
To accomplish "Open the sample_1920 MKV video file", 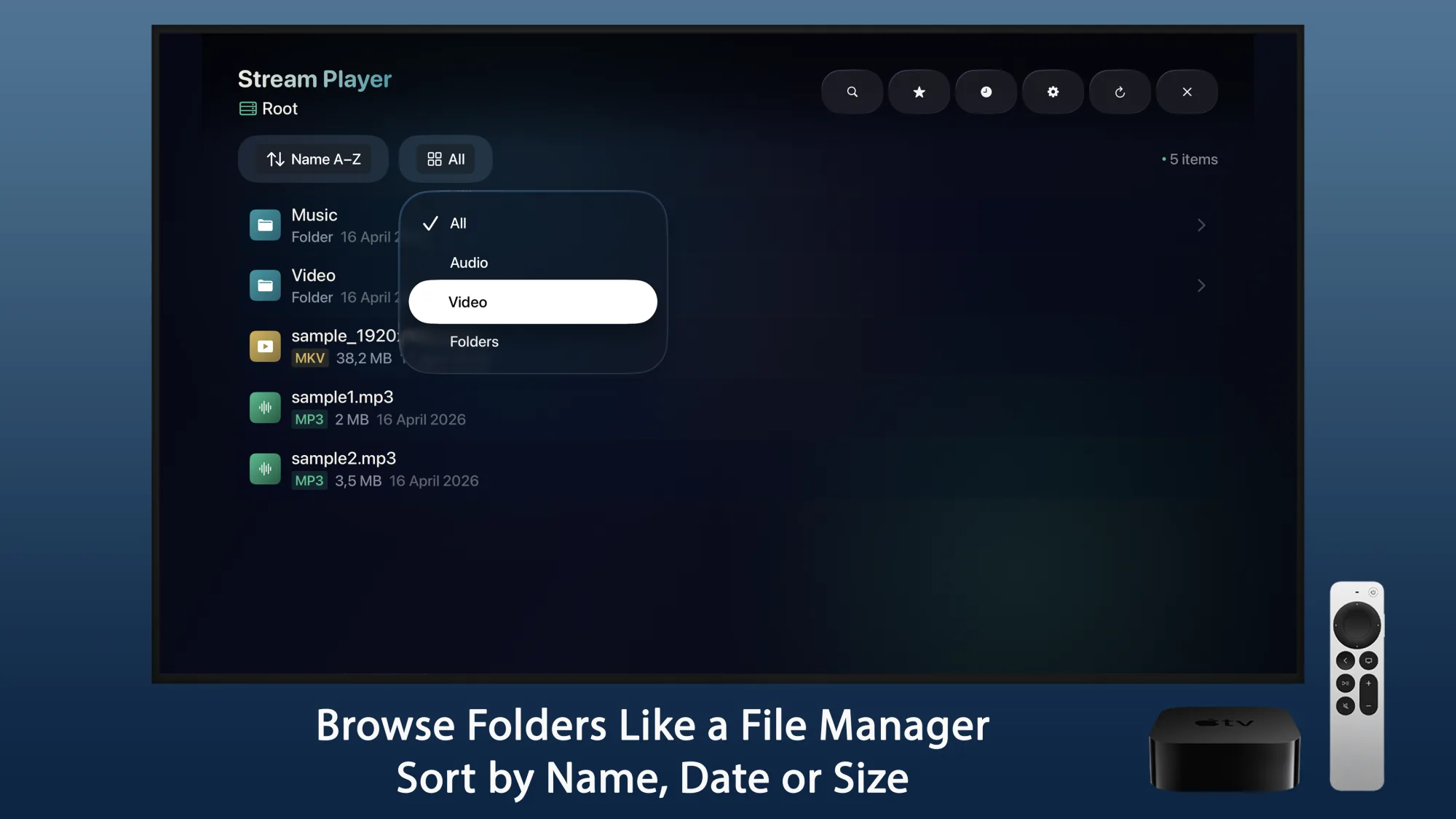I will [x=728, y=347].
